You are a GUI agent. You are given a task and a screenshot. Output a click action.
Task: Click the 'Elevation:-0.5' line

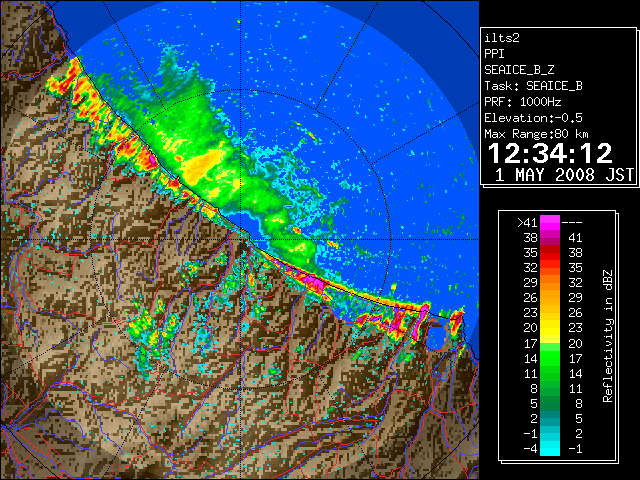tap(533, 118)
